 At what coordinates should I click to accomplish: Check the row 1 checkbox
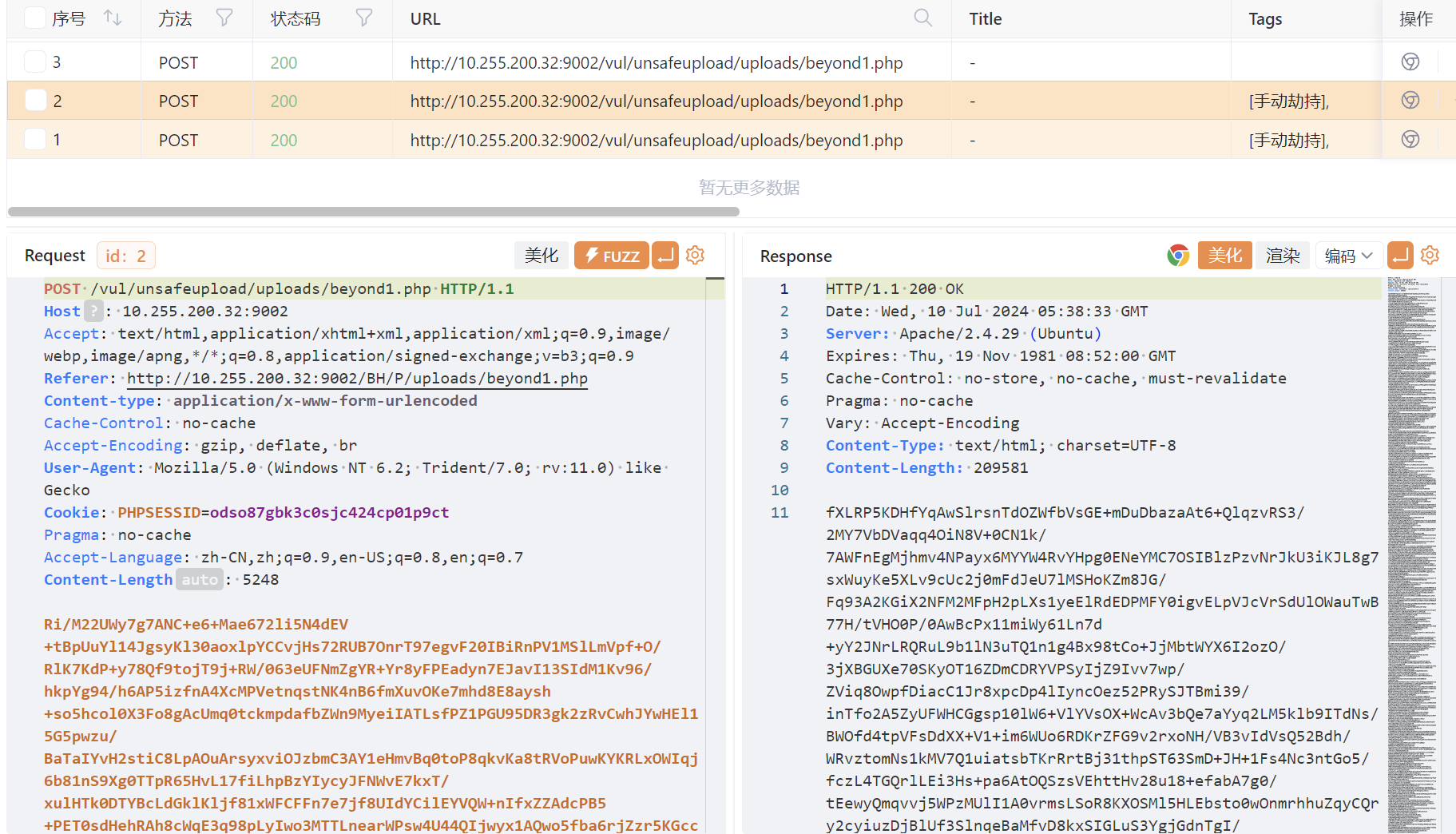tap(35, 139)
